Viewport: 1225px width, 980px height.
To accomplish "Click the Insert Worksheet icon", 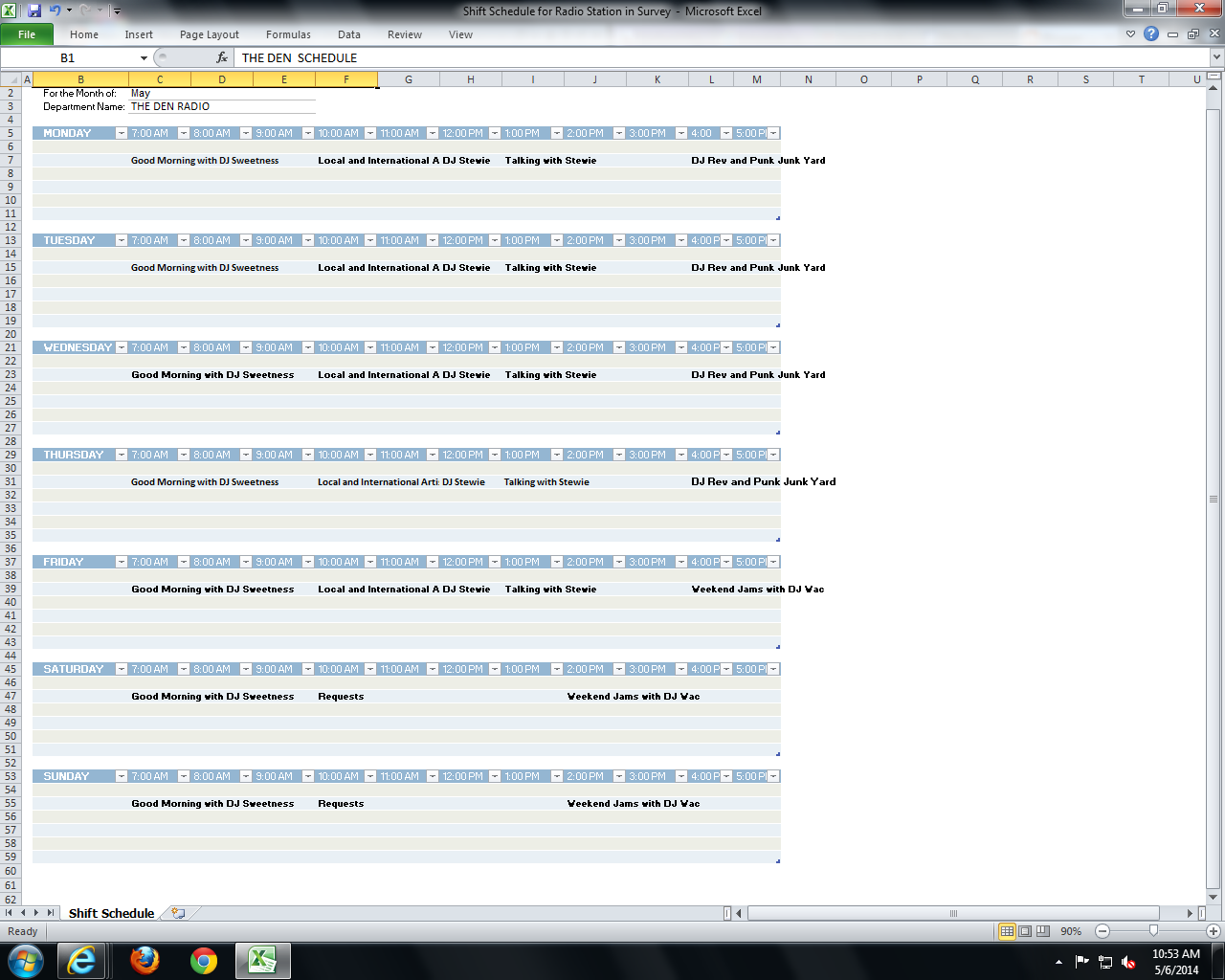I will pos(178,913).
